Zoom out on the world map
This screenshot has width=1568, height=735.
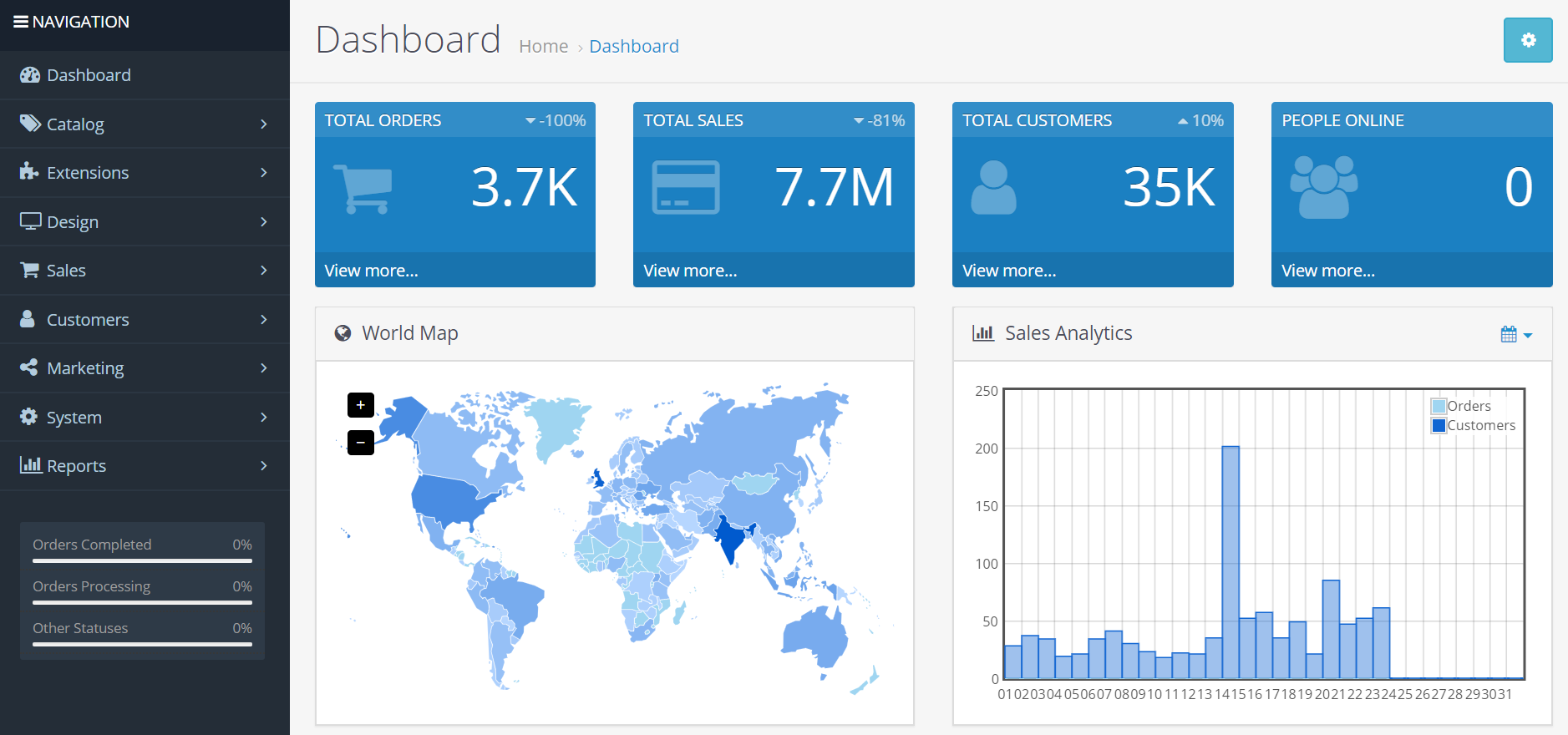click(360, 443)
